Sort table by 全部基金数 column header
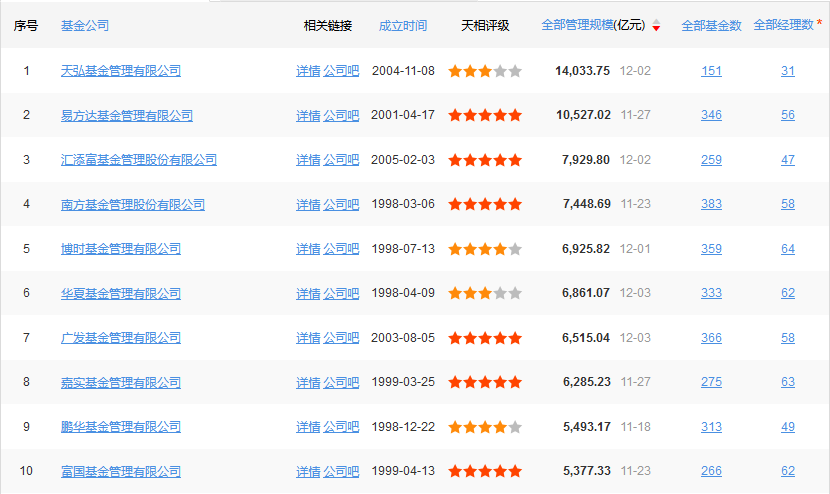Image resolution: width=830 pixels, height=494 pixels. tap(711, 25)
